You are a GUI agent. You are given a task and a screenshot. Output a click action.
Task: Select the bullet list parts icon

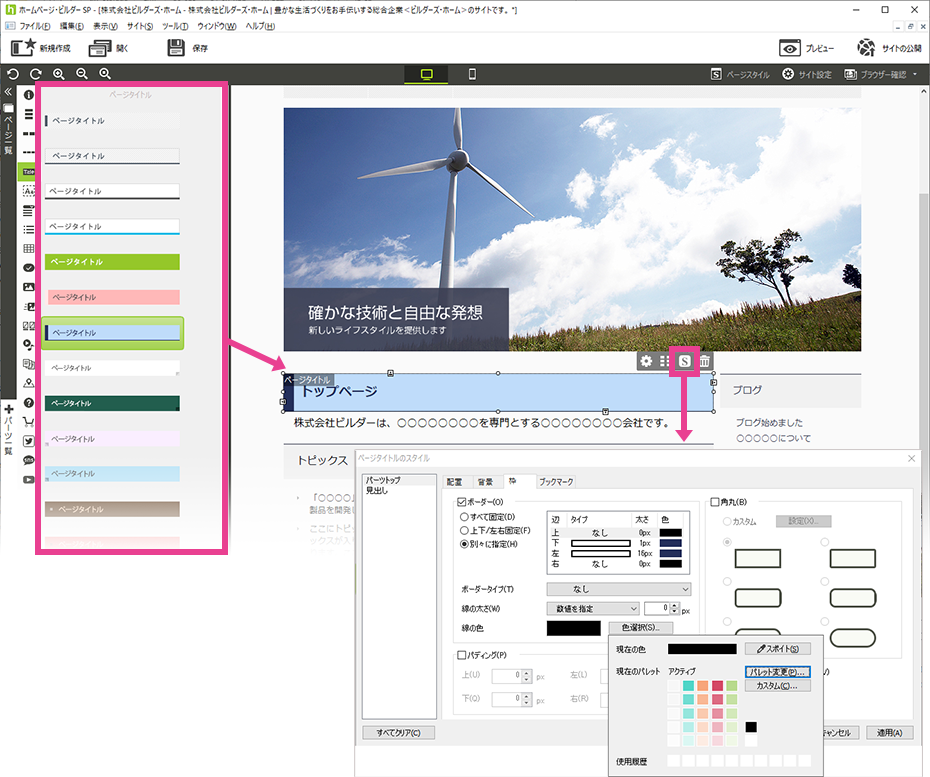point(28,230)
